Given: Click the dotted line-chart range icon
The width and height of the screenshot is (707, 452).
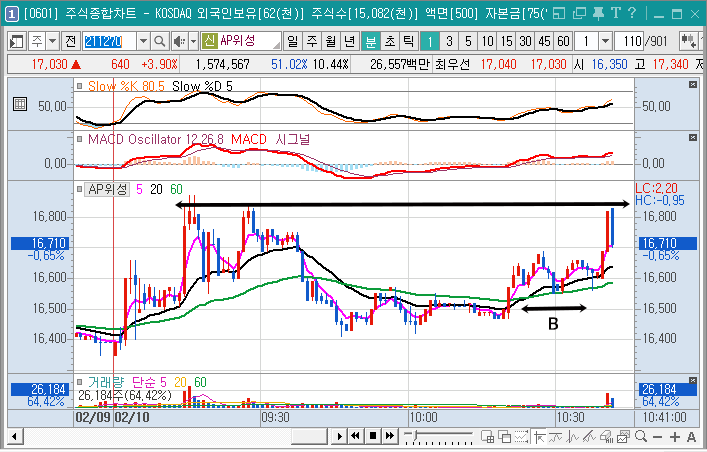Looking at the screenshot, I should 521,437.
